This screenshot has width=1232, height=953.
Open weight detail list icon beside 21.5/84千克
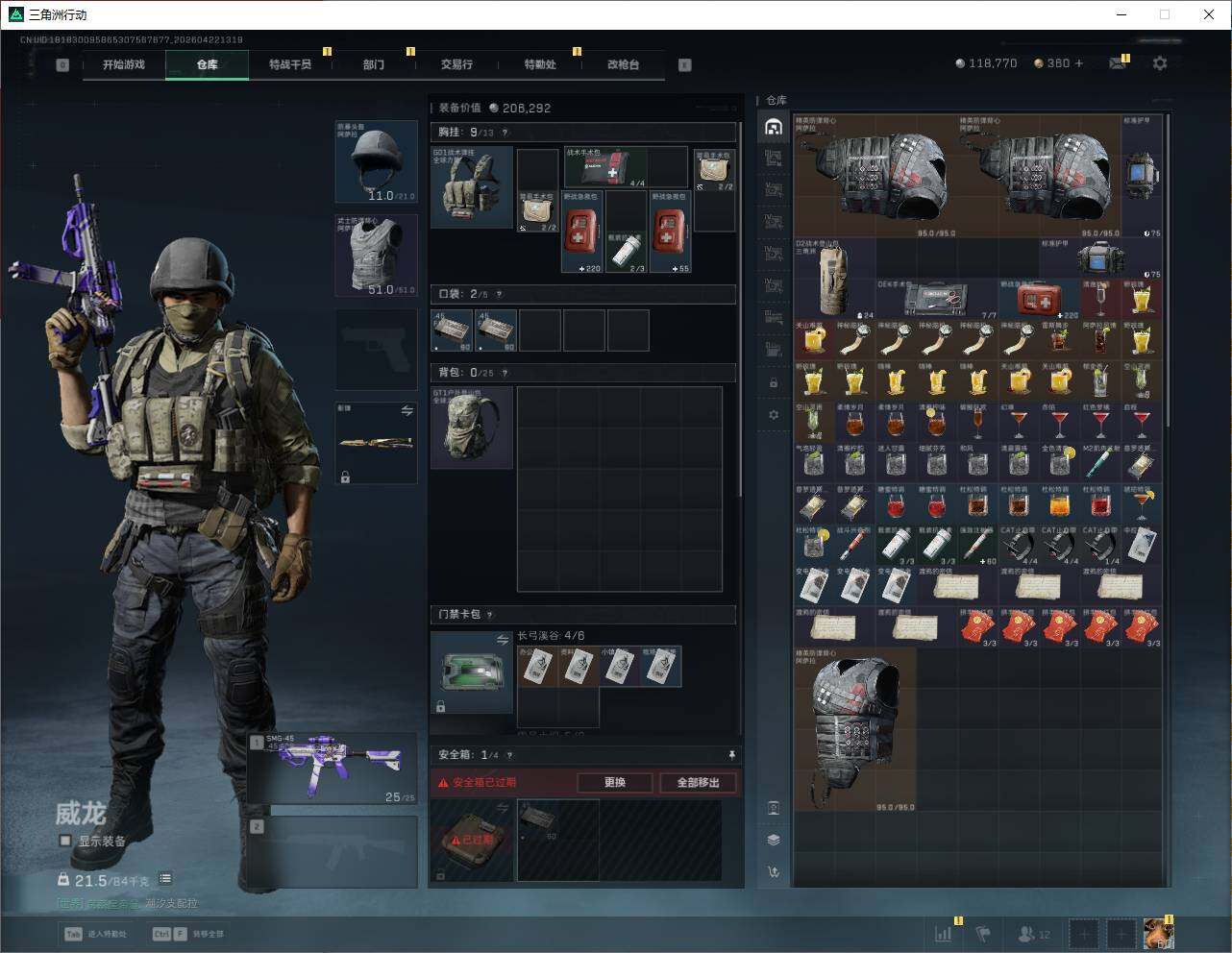pyautogui.click(x=165, y=879)
